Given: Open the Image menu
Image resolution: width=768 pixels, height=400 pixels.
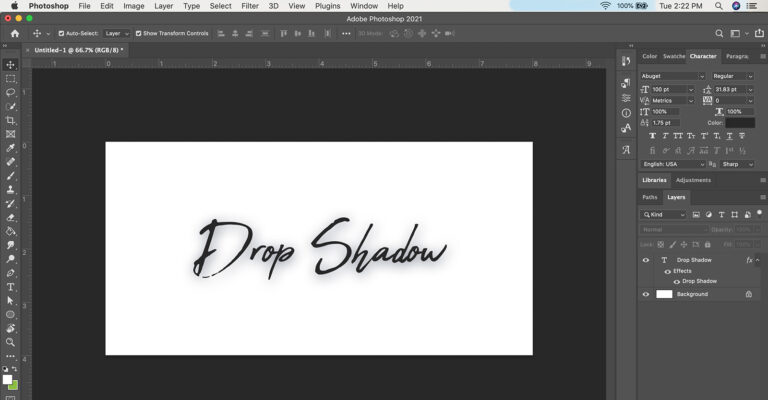Looking at the screenshot, I should click(134, 6).
